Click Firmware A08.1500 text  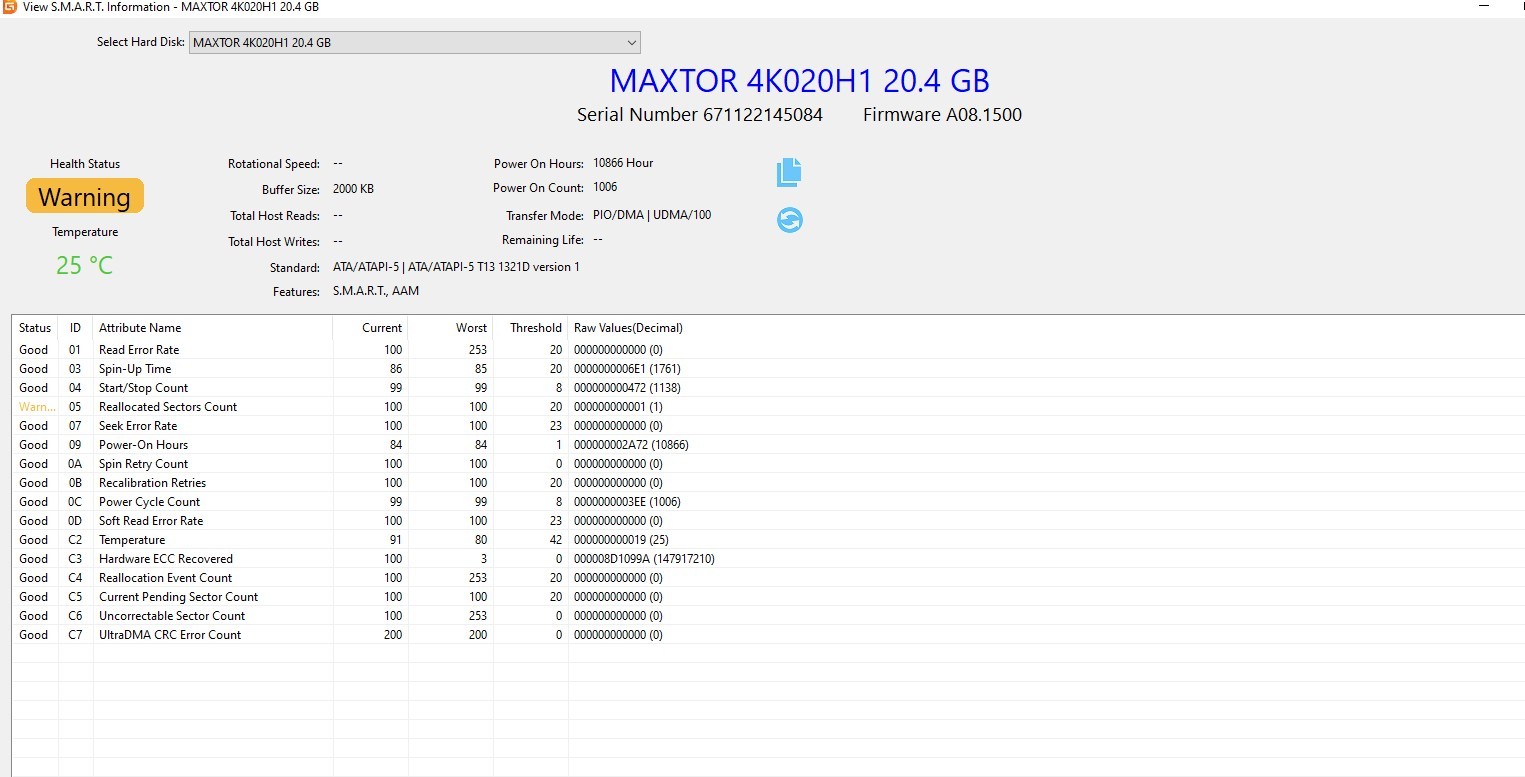click(942, 115)
